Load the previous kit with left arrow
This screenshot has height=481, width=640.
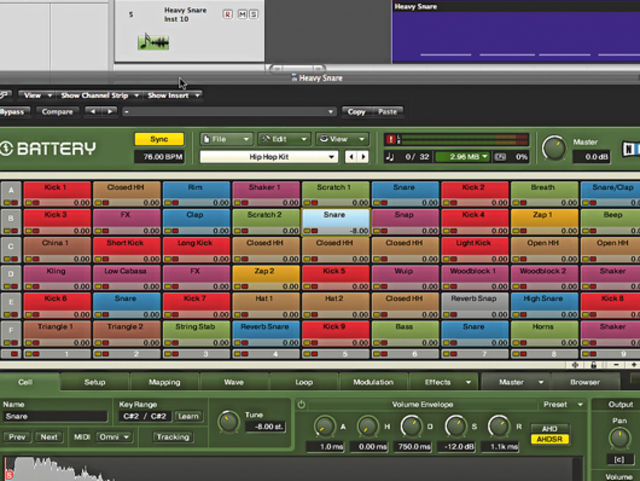pos(351,157)
